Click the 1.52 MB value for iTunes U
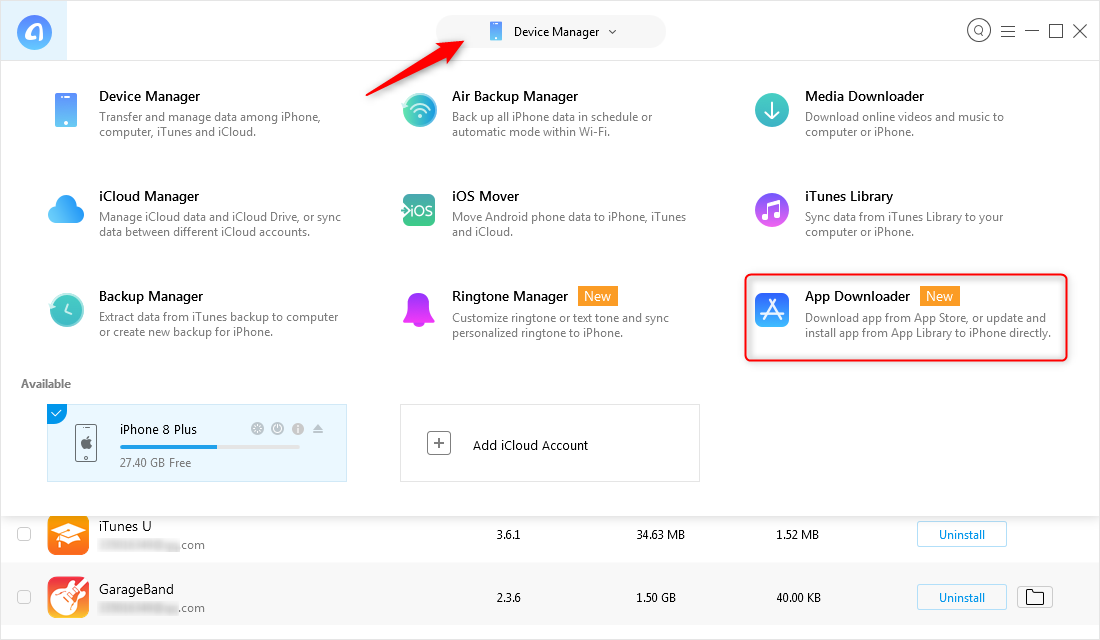The height and width of the screenshot is (640, 1100). click(797, 535)
